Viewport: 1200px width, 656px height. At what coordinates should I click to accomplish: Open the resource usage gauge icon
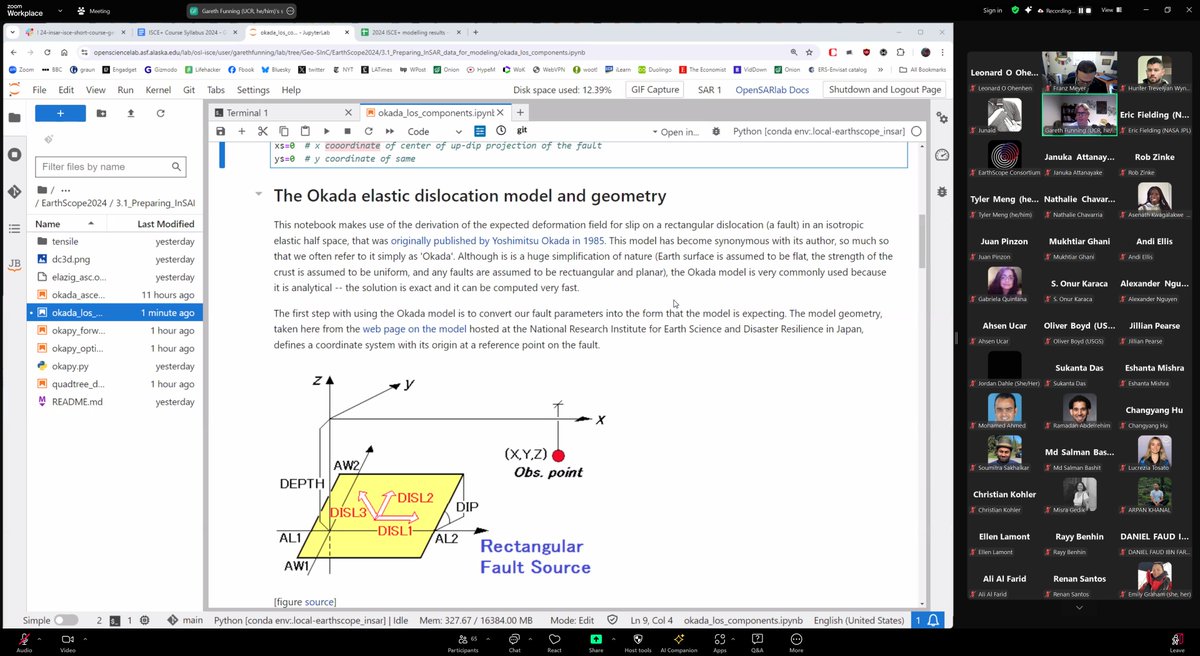941,155
